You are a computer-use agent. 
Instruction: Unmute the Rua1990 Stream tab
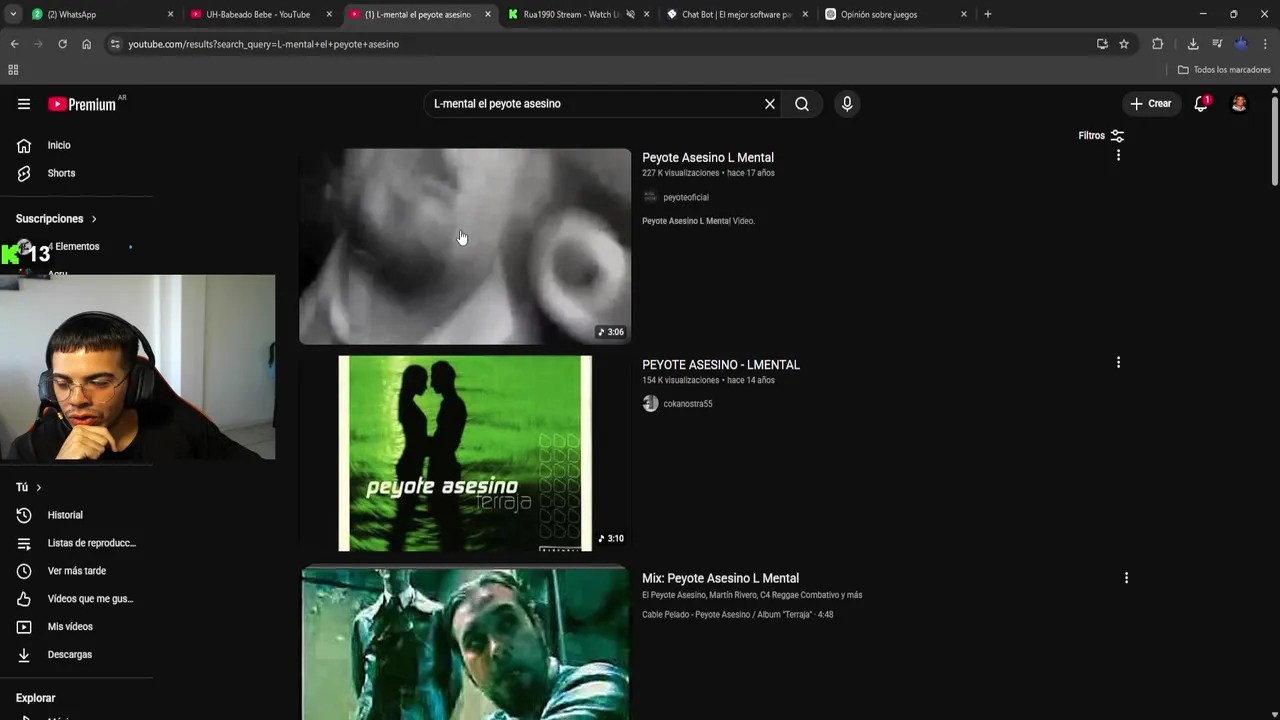[630, 15]
